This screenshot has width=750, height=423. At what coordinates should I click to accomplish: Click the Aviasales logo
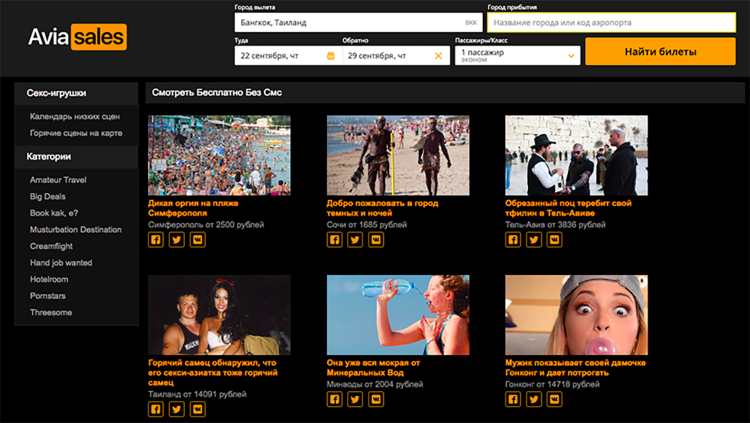pos(77,37)
